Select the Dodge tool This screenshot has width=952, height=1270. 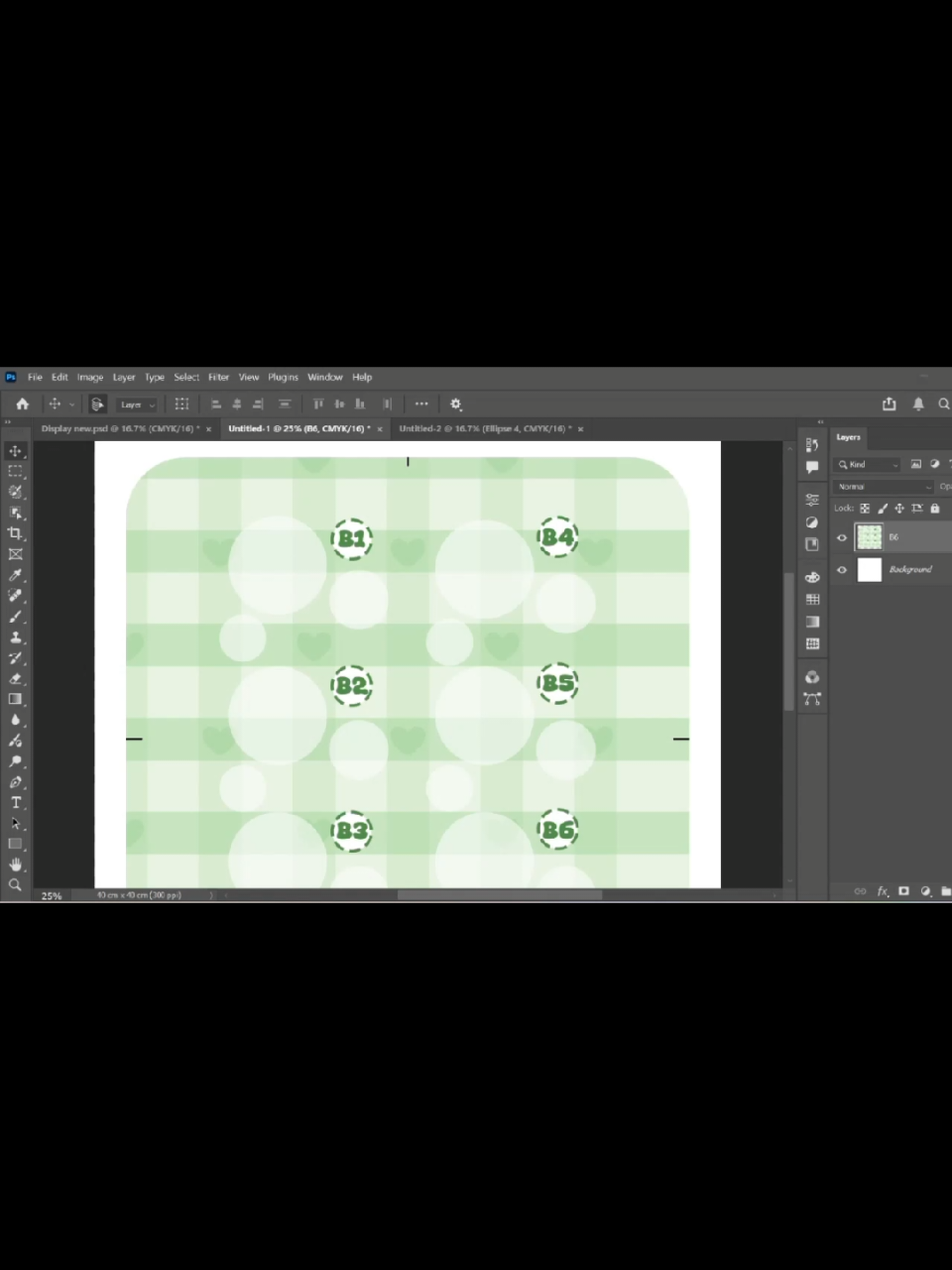(15, 761)
